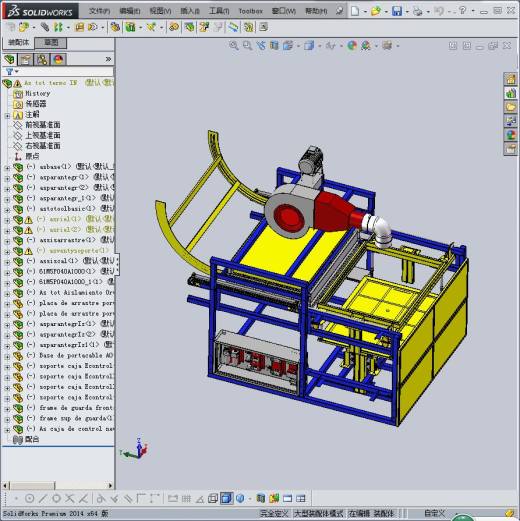Open the 插入(I) menu
The image size is (520, 521).
(190, 11)
